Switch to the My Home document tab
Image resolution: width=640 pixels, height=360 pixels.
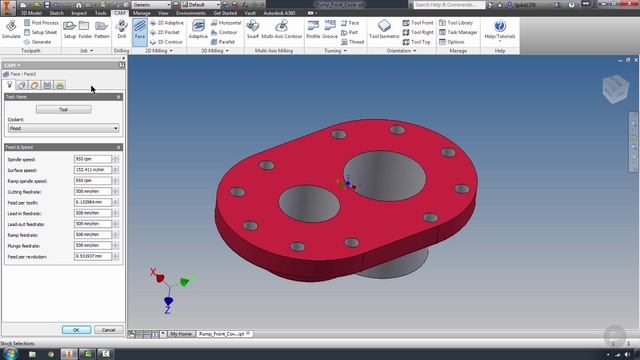[x=181, y=334]
